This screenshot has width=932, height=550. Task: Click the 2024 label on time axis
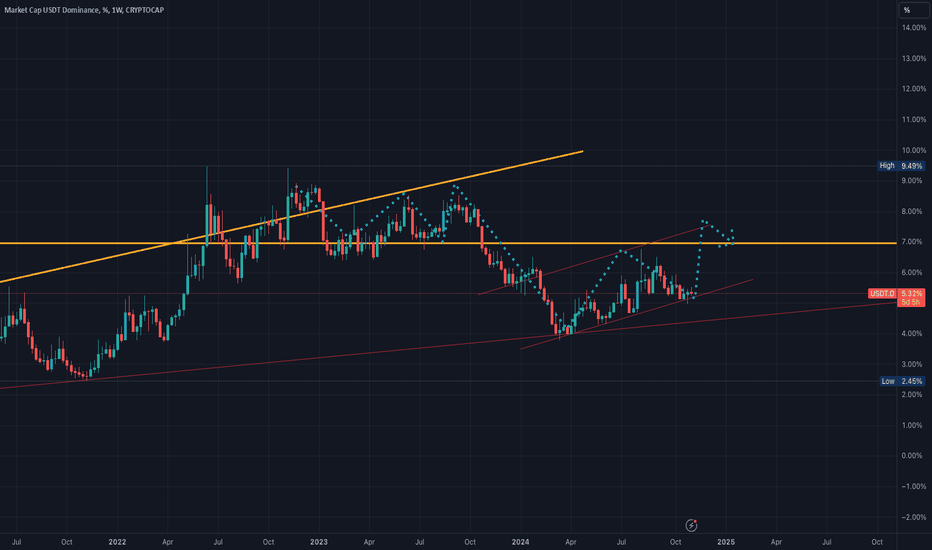pyautogui.click(x=521, y=542)
